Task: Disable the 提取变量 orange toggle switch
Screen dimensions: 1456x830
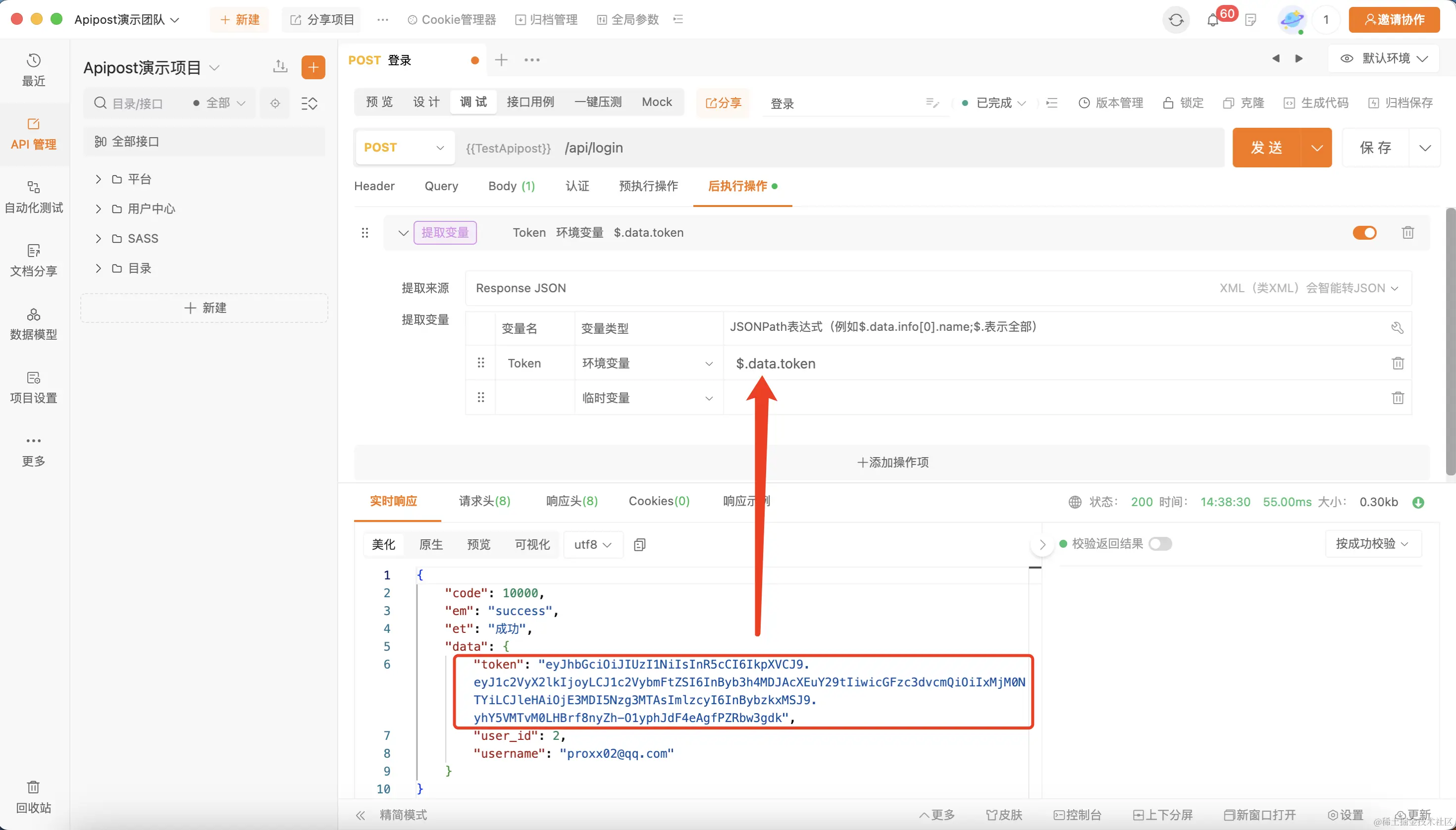Action: pos(1364,233)
